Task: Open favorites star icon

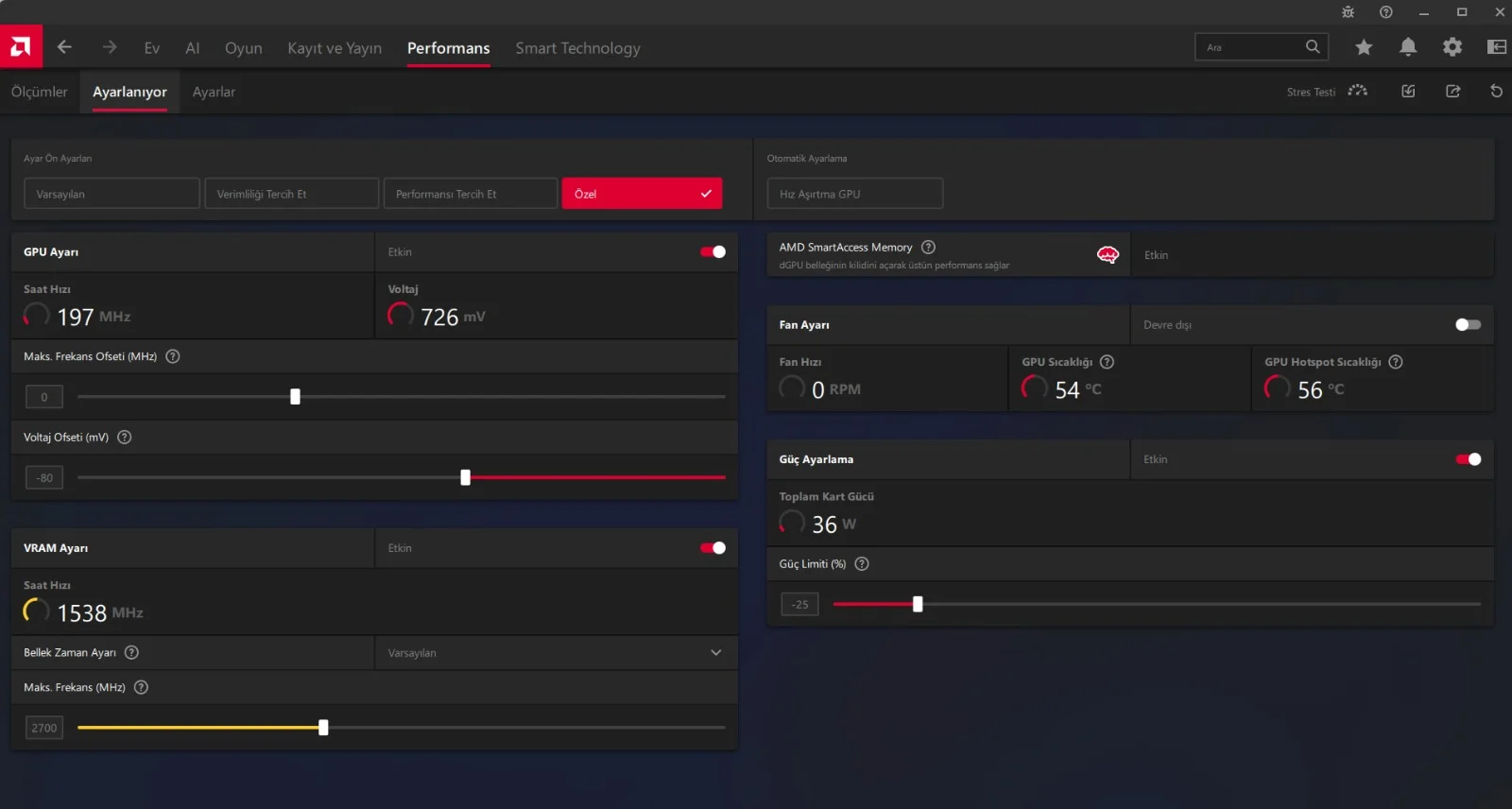Action: [1364, 47]
